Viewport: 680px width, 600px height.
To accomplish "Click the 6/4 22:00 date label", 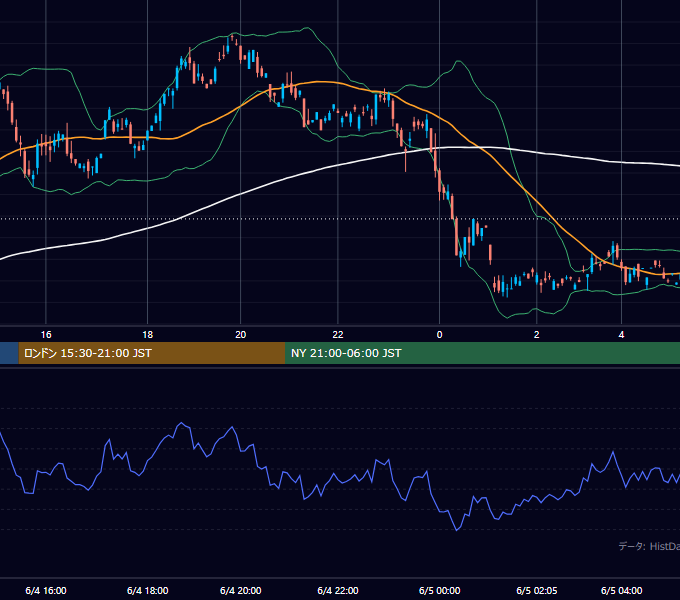I will (338, 590).
